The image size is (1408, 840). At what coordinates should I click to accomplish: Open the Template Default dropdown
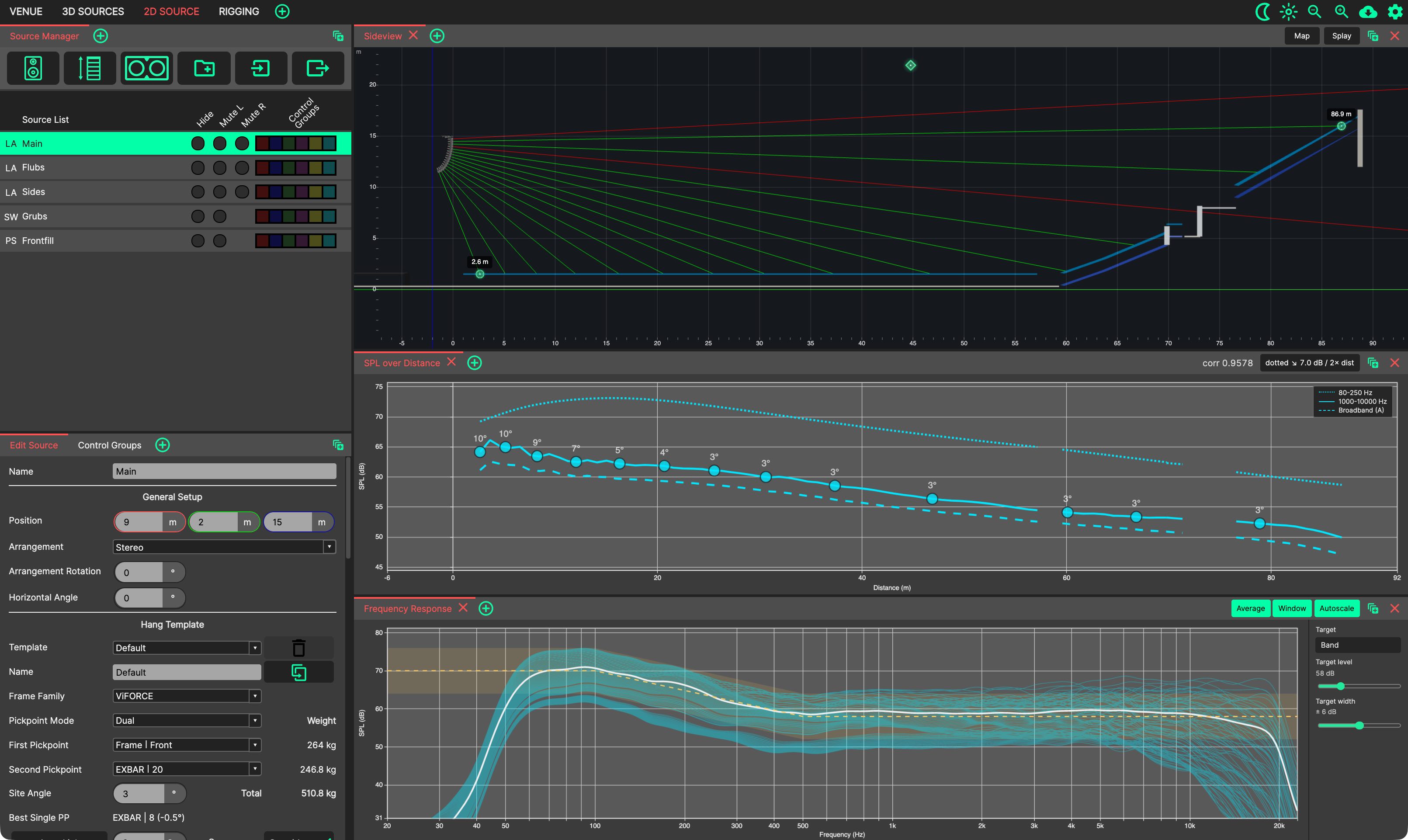click(187, 648)
